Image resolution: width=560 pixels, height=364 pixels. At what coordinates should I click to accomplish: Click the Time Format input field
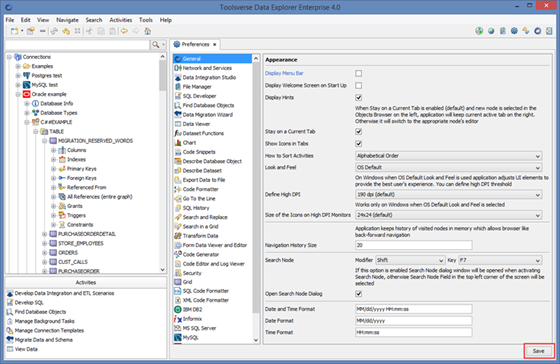[x=414, y=332]
